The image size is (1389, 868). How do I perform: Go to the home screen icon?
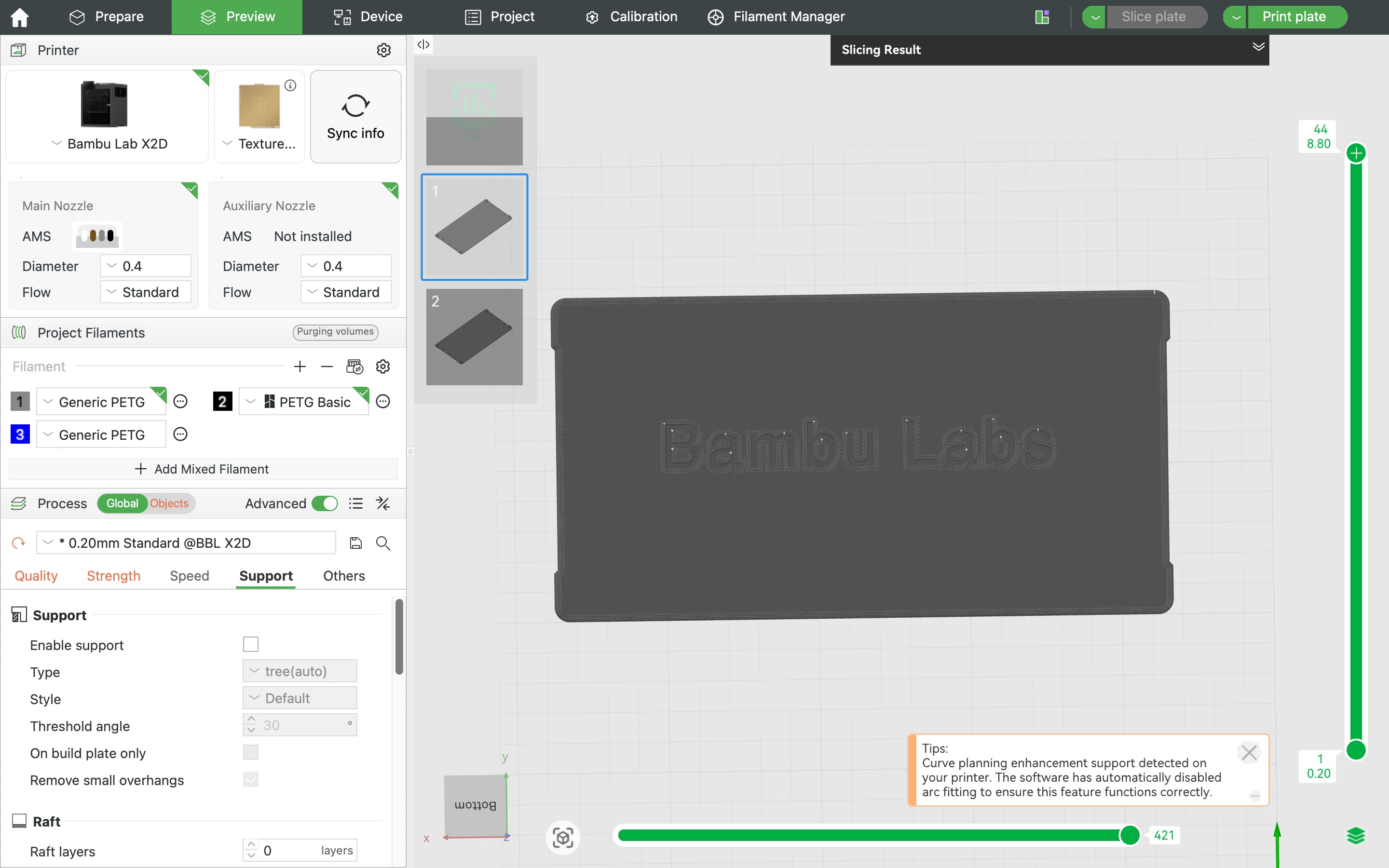[19, 17]
